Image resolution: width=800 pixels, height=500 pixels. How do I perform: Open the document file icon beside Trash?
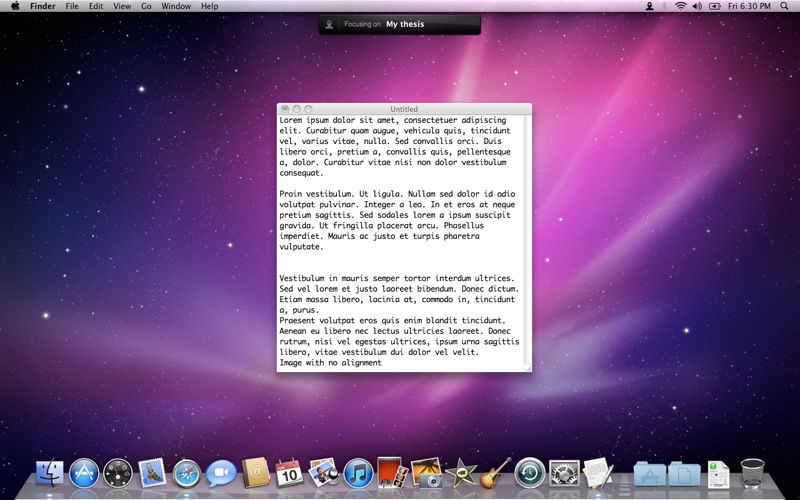(718, 474)
